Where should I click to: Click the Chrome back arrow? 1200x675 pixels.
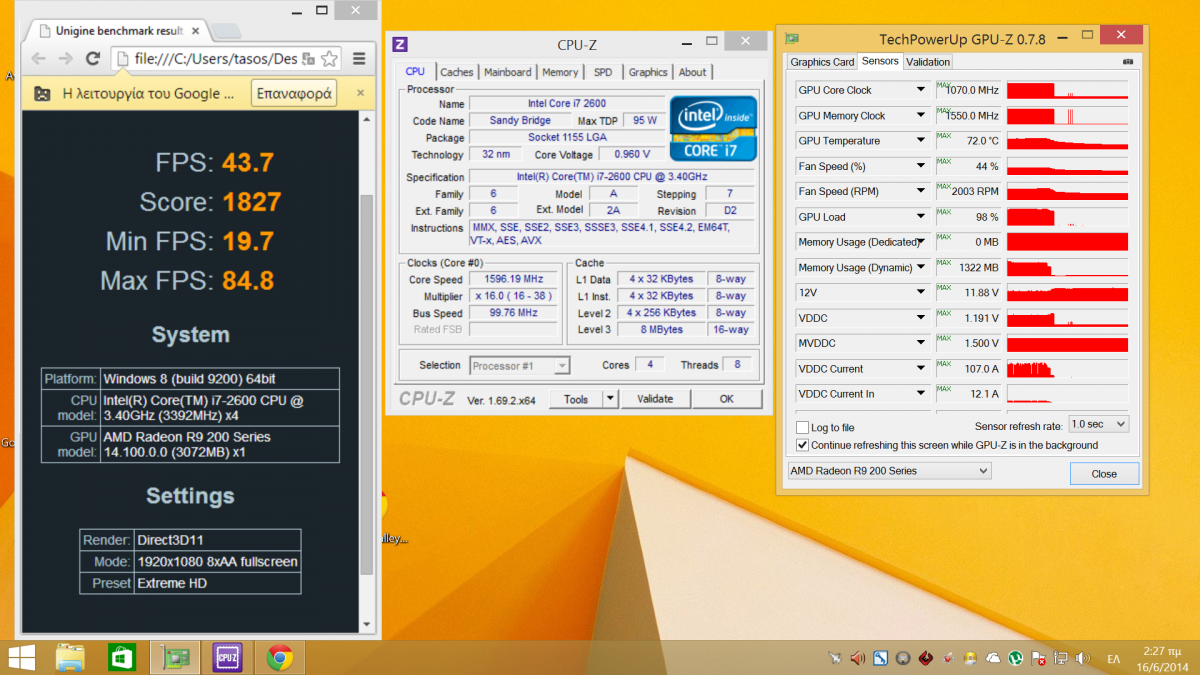click(x=39, y=58)
